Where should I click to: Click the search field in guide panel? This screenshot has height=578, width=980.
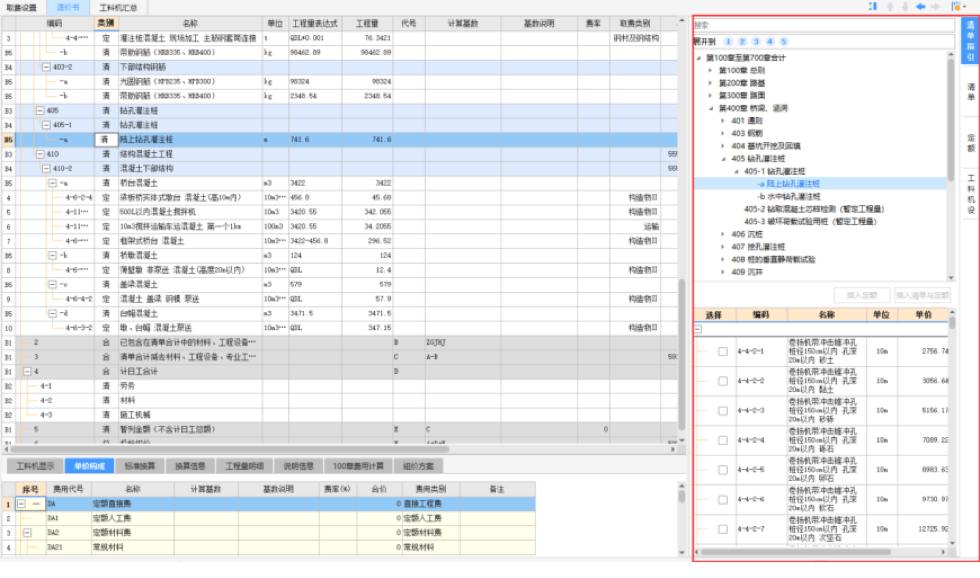(822, 25)
